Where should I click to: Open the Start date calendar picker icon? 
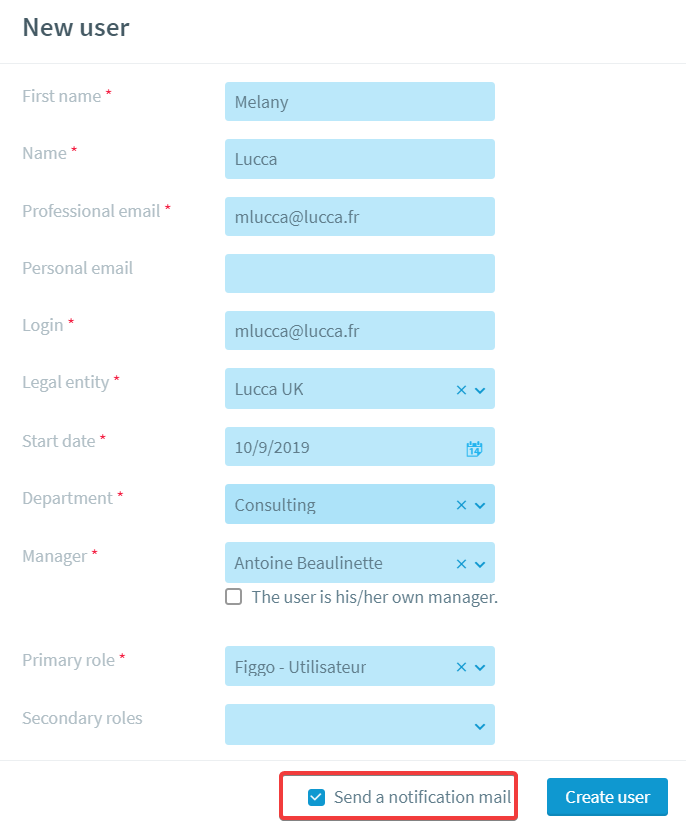[x=474, y=449]
